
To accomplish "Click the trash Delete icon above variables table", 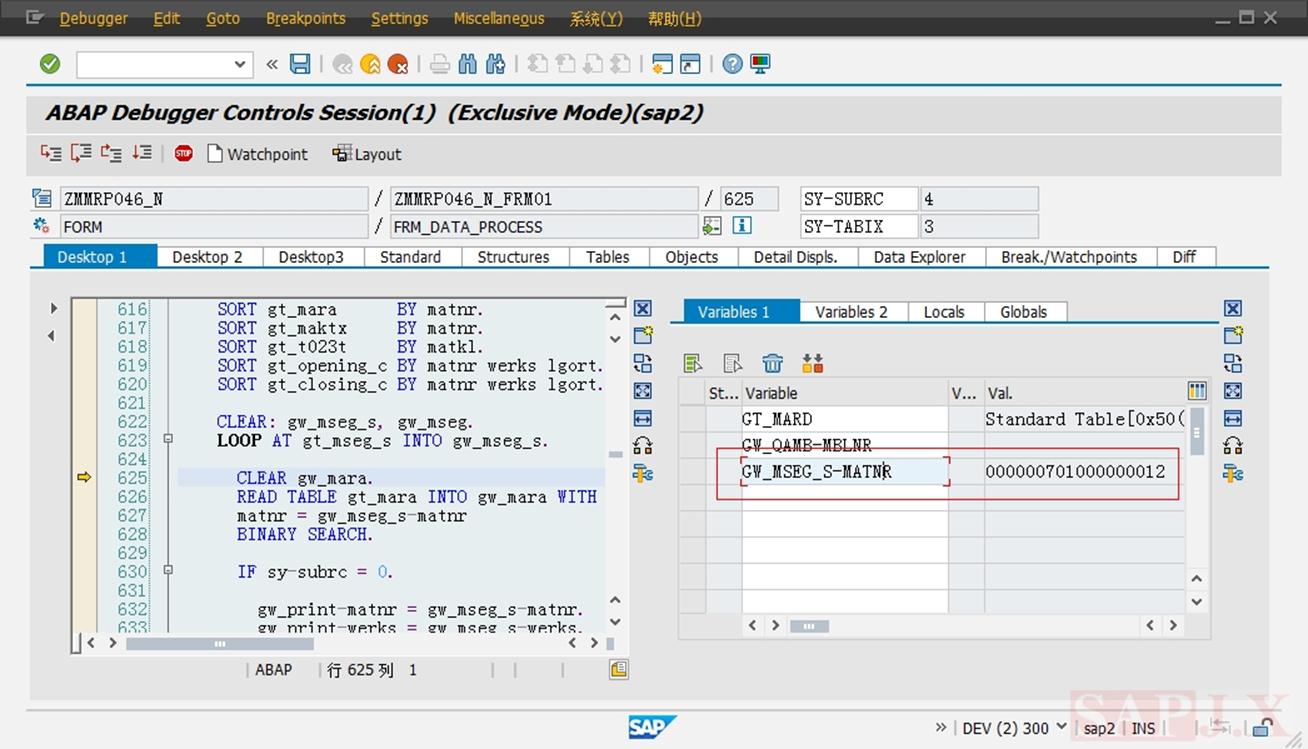I will [773, 363].
